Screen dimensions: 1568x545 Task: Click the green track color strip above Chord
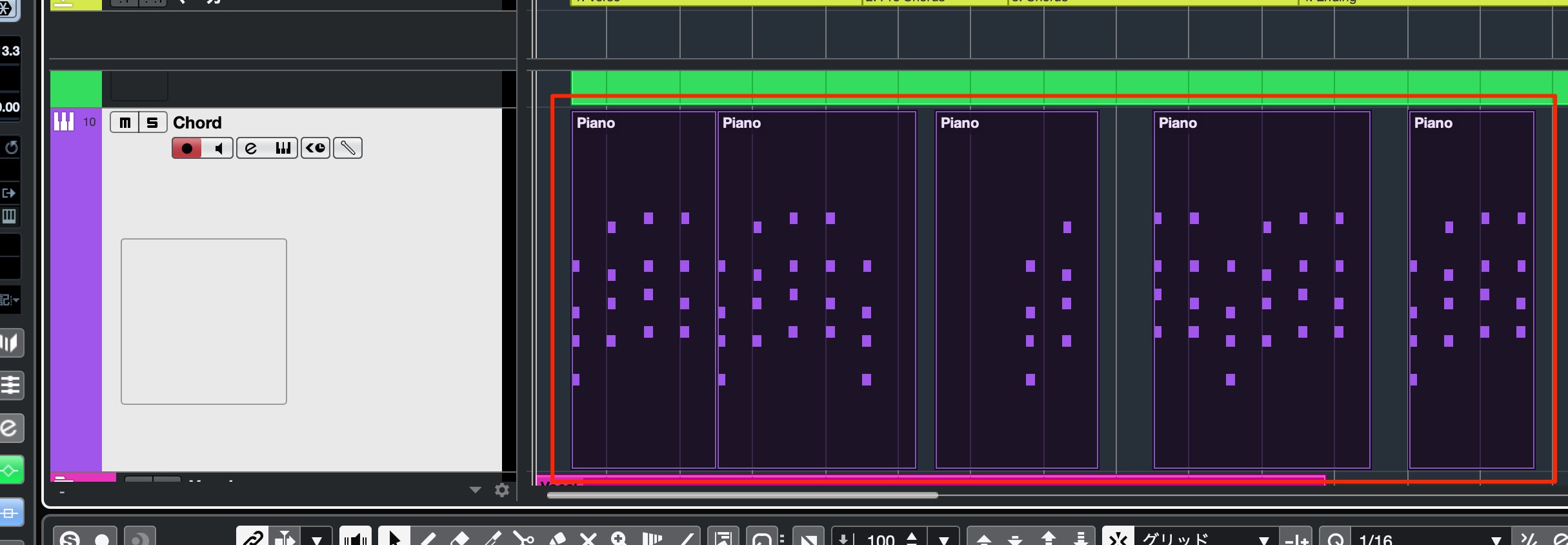click(76, 89)
